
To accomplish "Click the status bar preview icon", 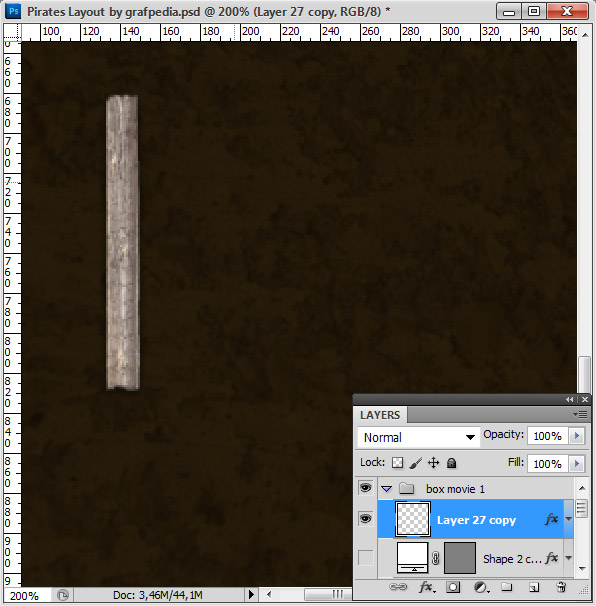I will point(63,594).
